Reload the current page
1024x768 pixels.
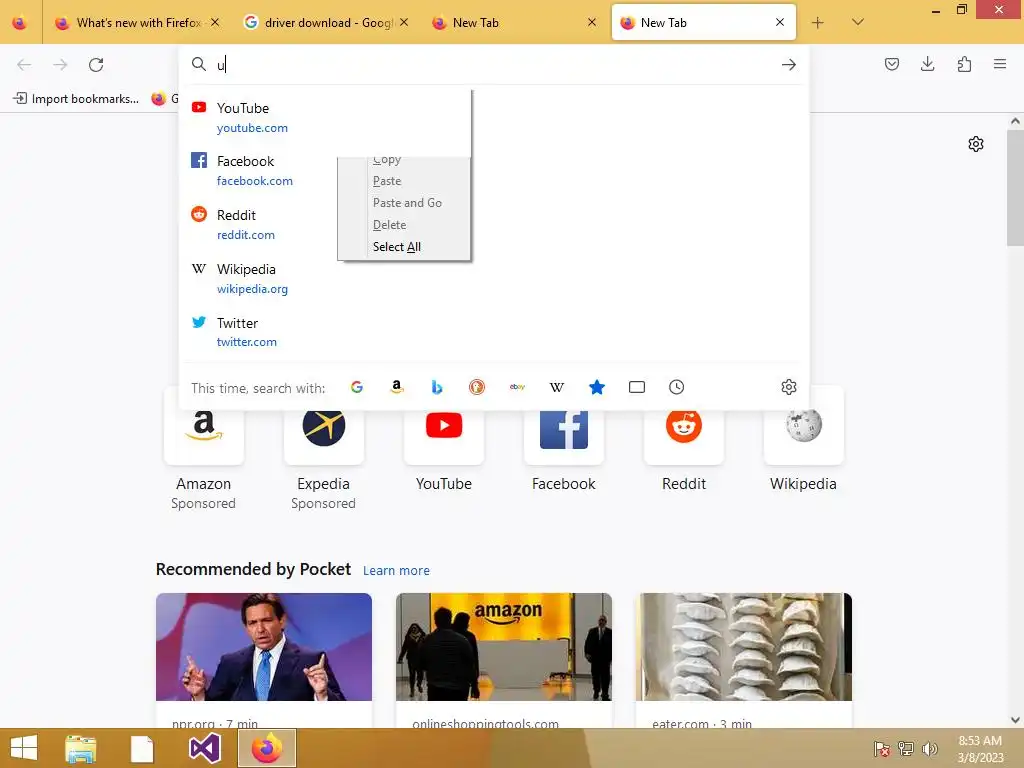tap(96, 65)
